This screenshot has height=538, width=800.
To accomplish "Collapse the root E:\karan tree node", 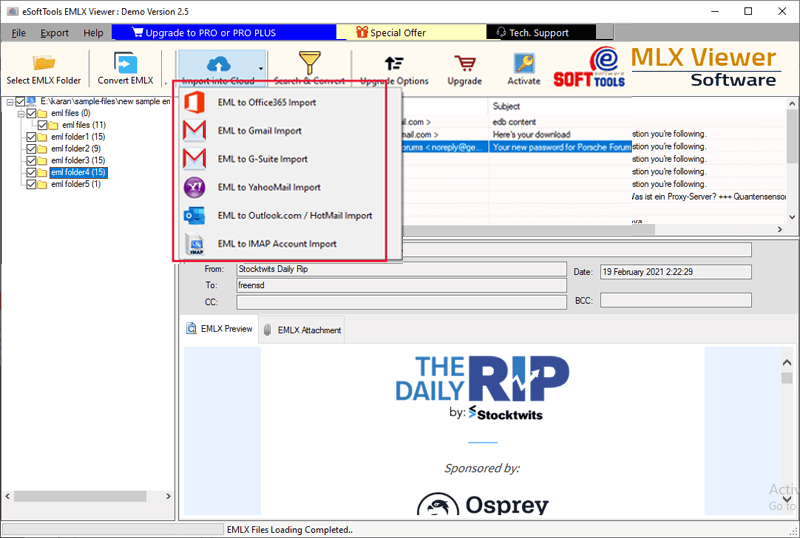I will coord(10,102).
